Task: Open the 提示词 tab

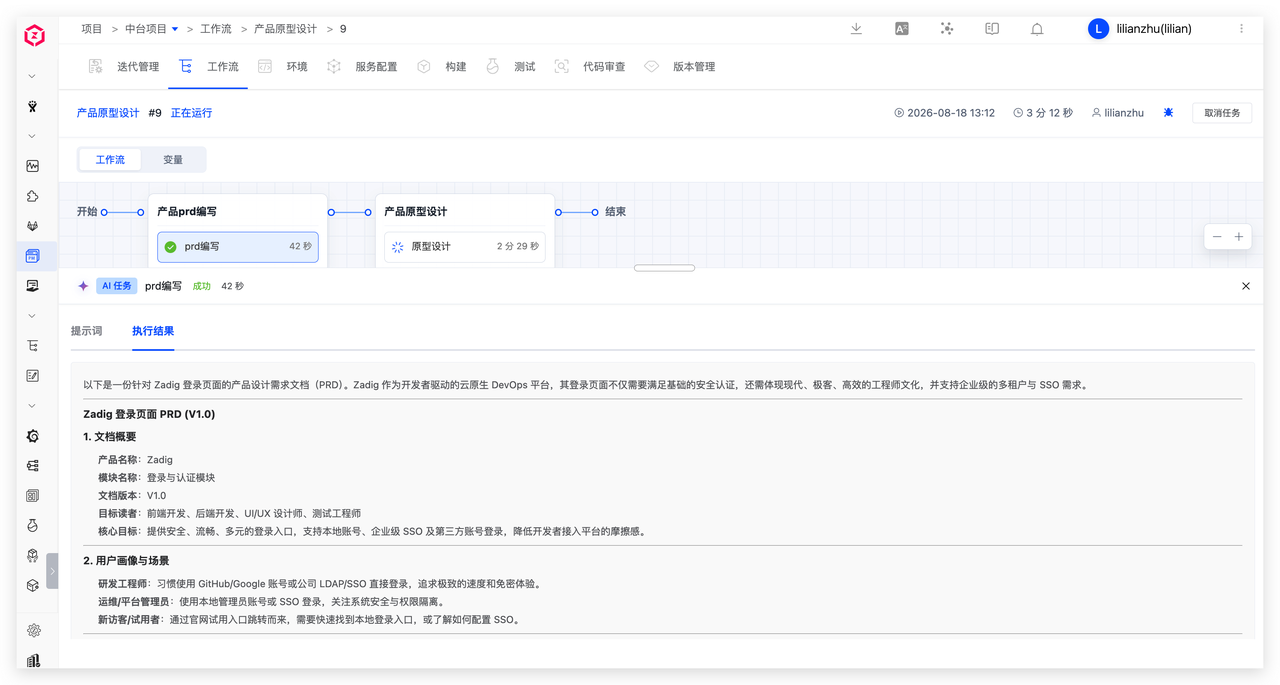Action: click(x=87, y=331)
